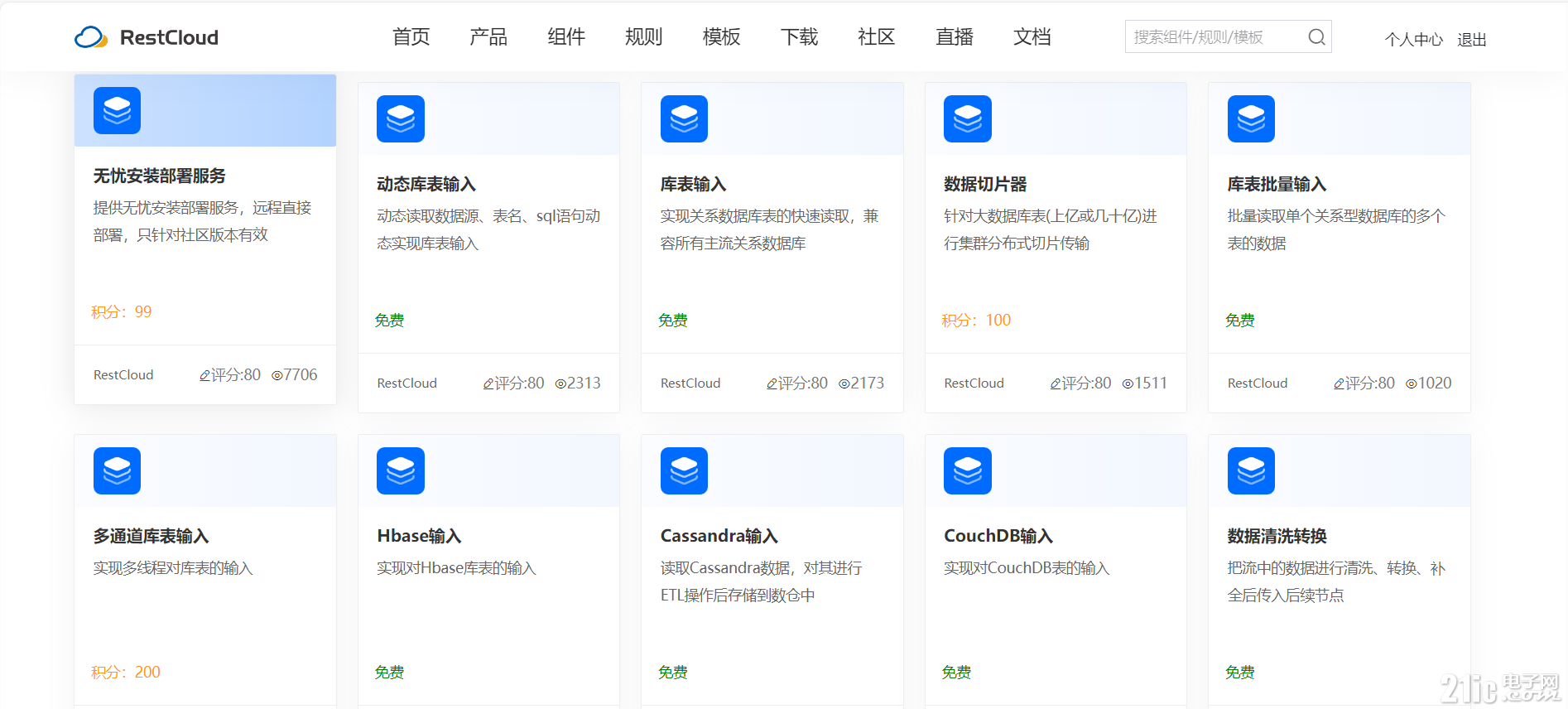Click 积分: 99 on 无忧安装部署服务 card
Image resolution: width=1568 pixels, height=709 pixels.
click(122, 311)
